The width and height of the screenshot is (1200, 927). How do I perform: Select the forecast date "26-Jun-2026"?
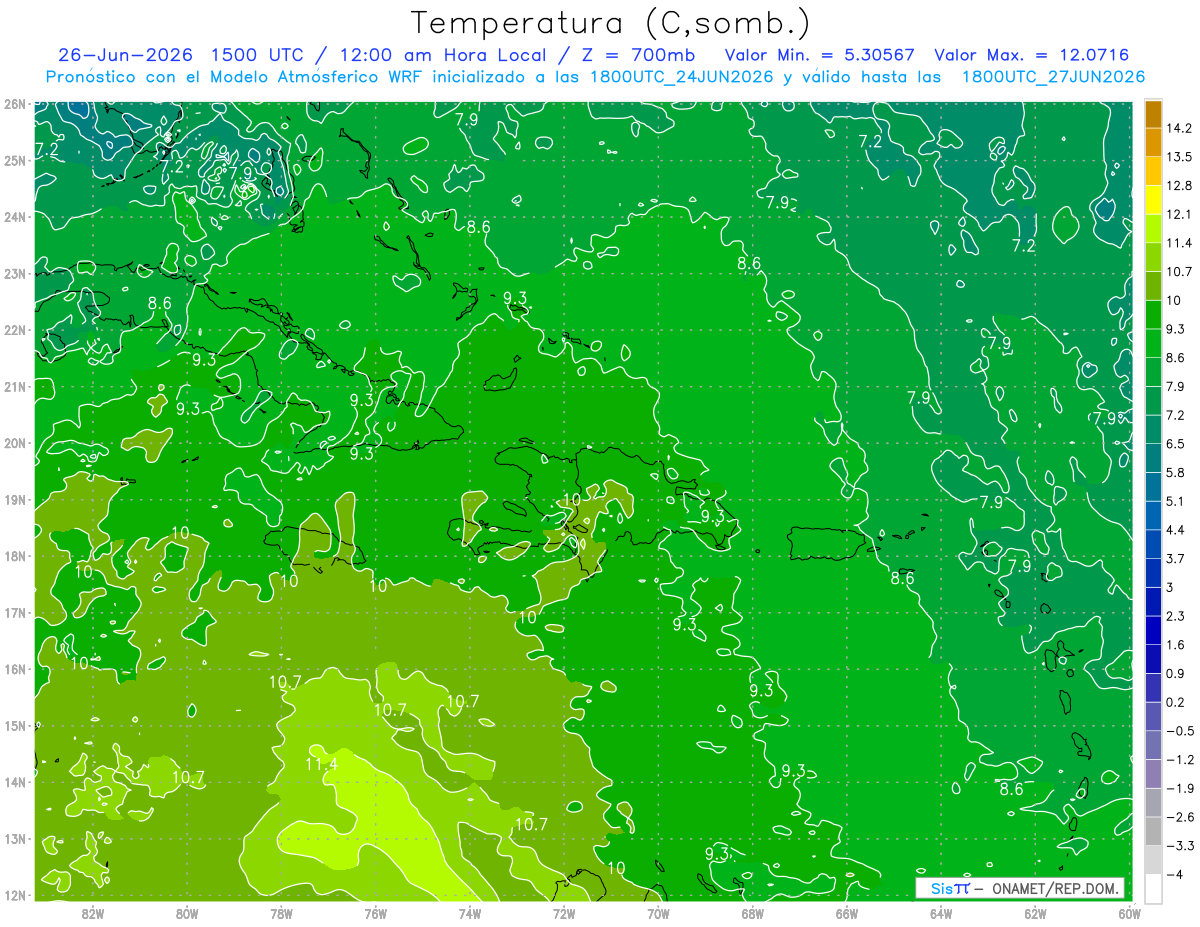click(124, 55)
